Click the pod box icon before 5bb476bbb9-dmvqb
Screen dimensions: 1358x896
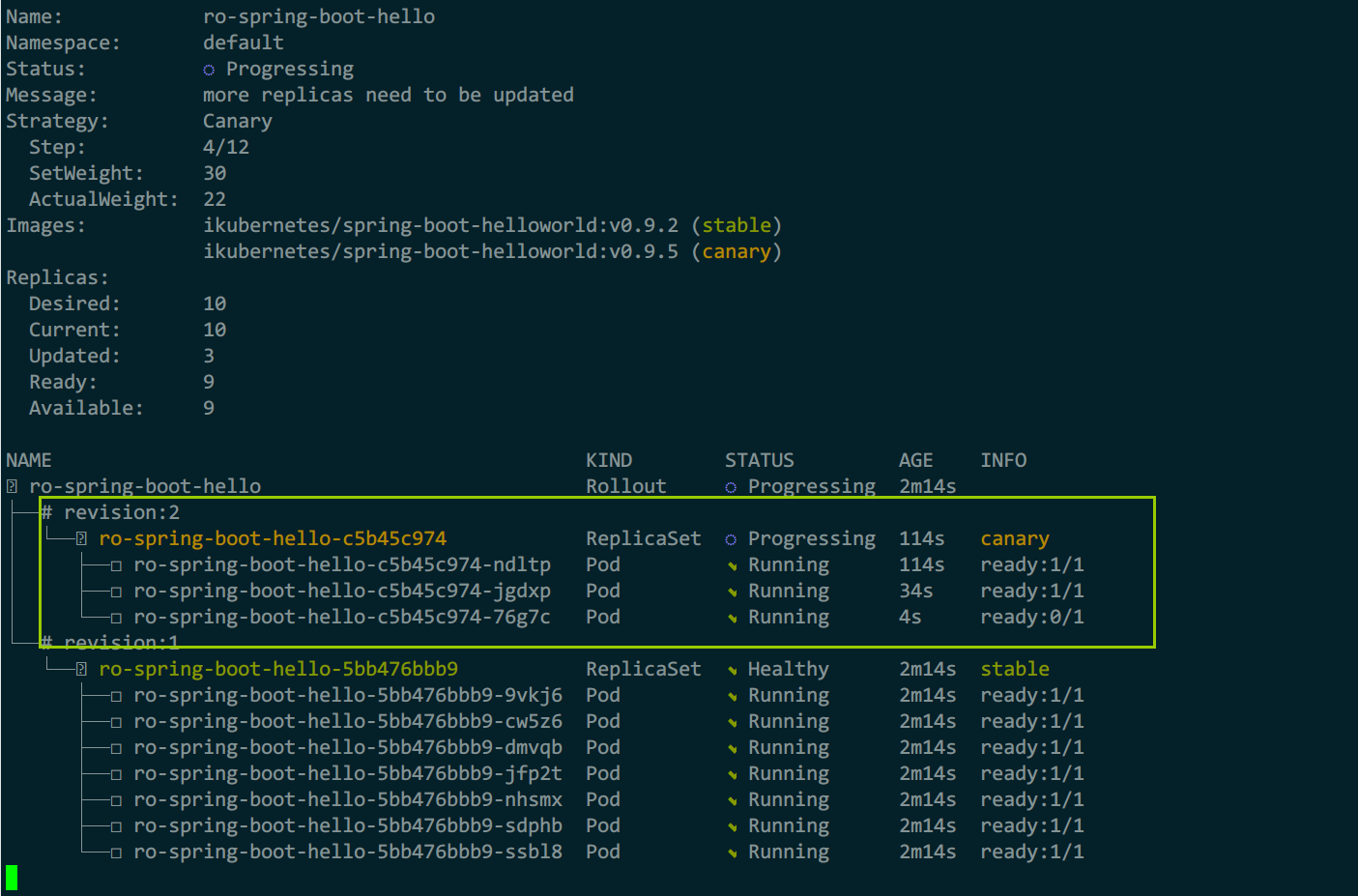pyautogui.click(x=116, y=748)
